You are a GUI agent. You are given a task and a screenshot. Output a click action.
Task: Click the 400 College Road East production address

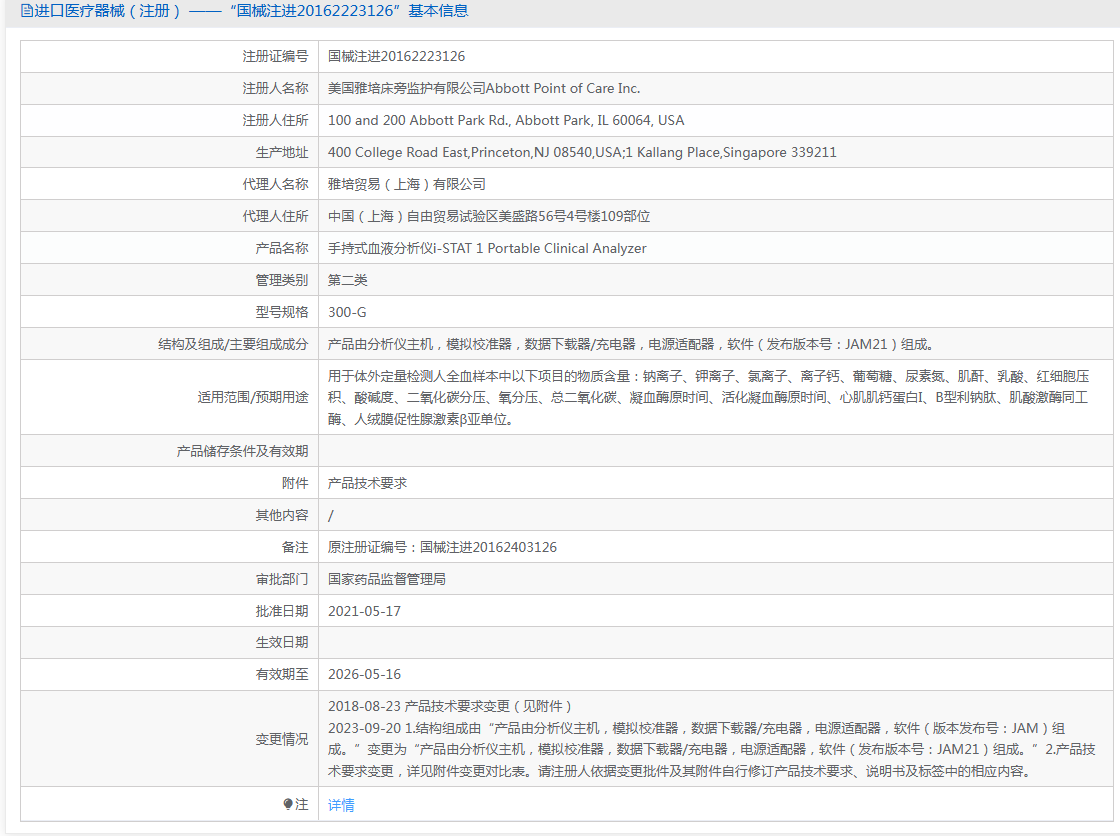[x=582, y=152]
